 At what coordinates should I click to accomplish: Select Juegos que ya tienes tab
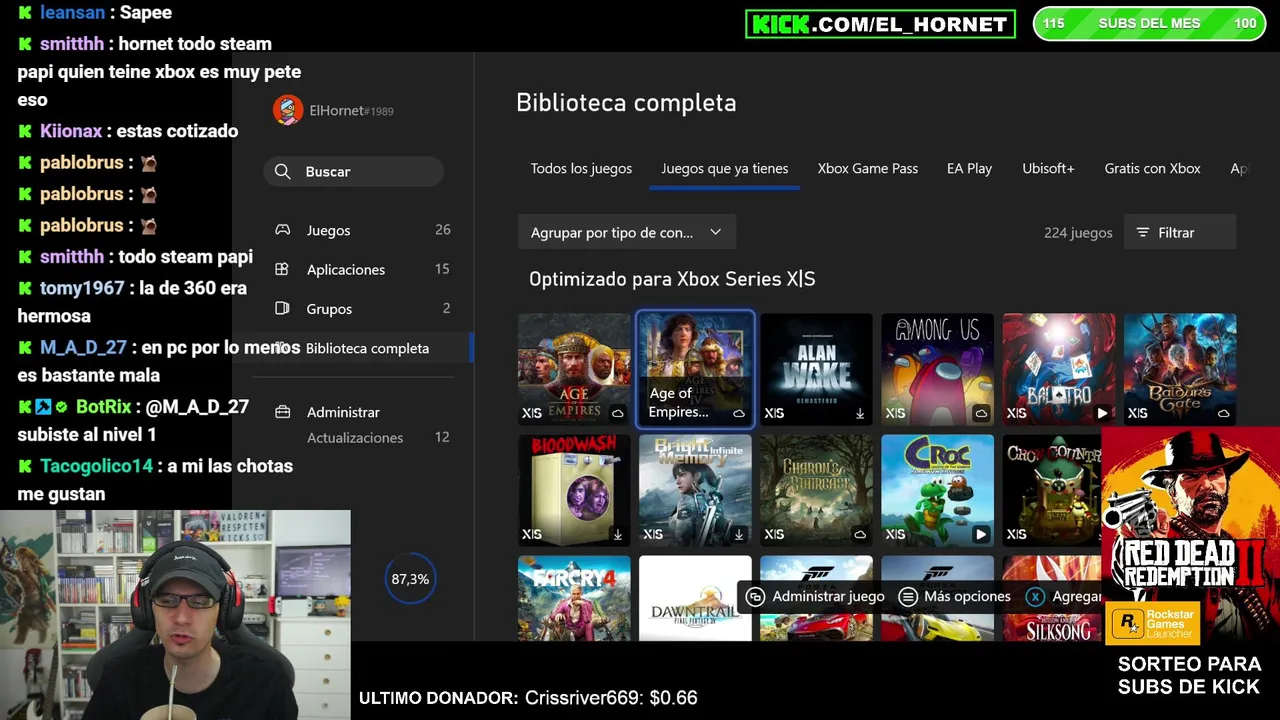click(725, 168)
